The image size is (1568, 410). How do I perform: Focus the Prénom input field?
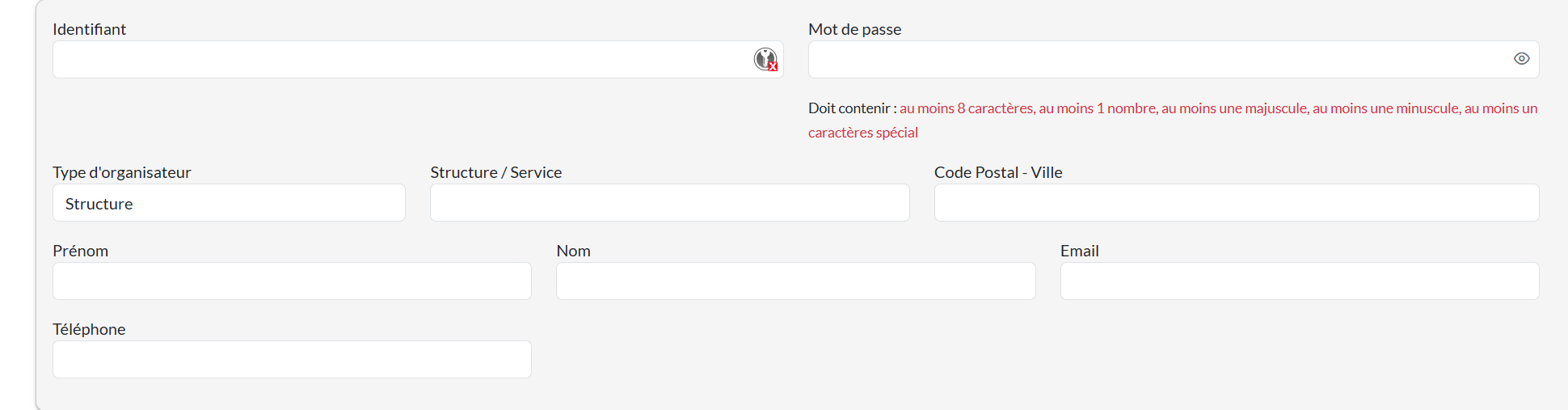point(292,281)
